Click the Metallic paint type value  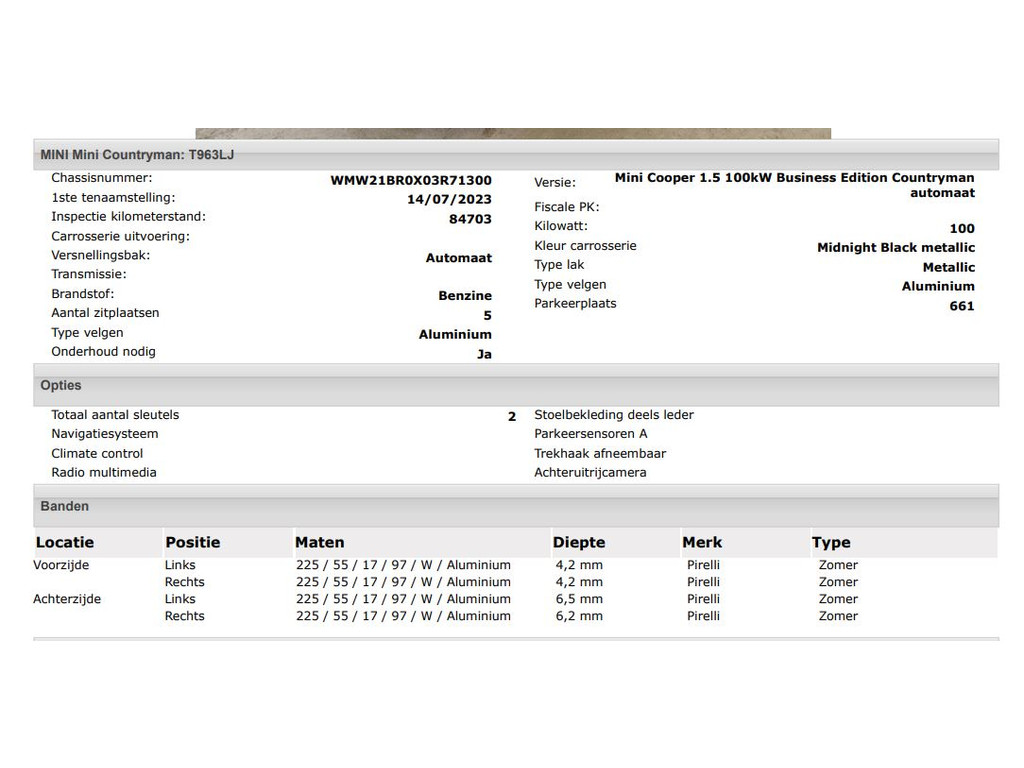pyautogui.click(x=949, y=267)
